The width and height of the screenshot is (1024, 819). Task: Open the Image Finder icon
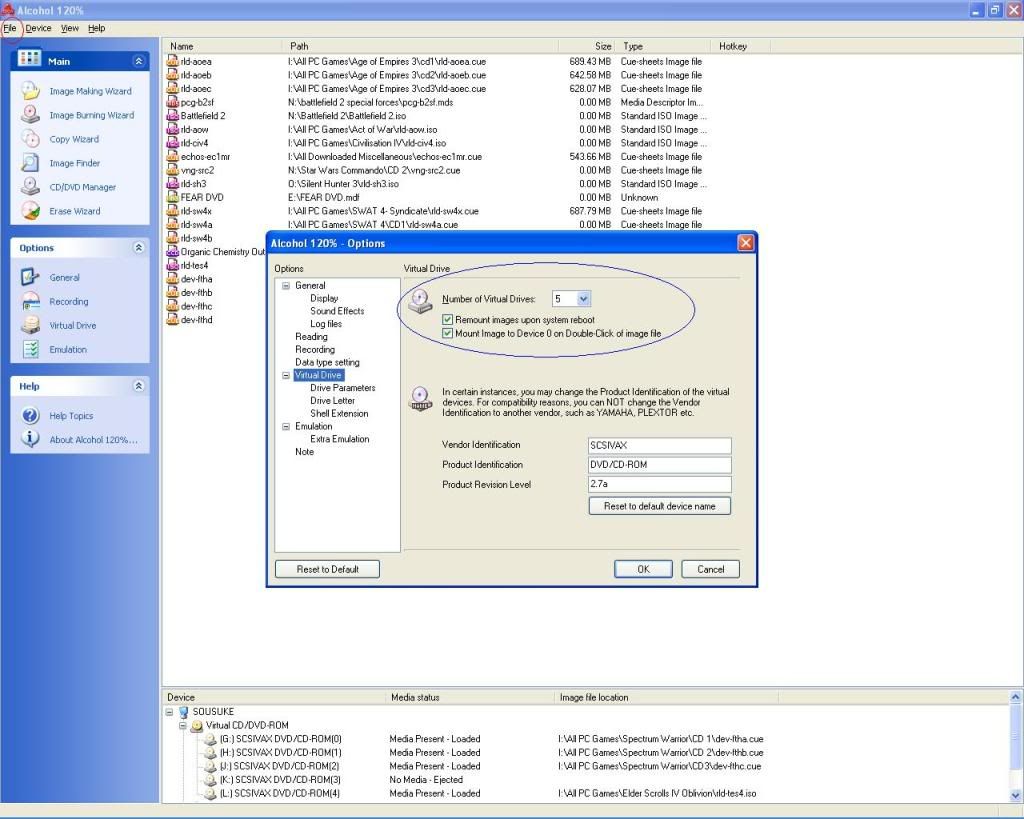pyautogui.click(x=31, y=163)
